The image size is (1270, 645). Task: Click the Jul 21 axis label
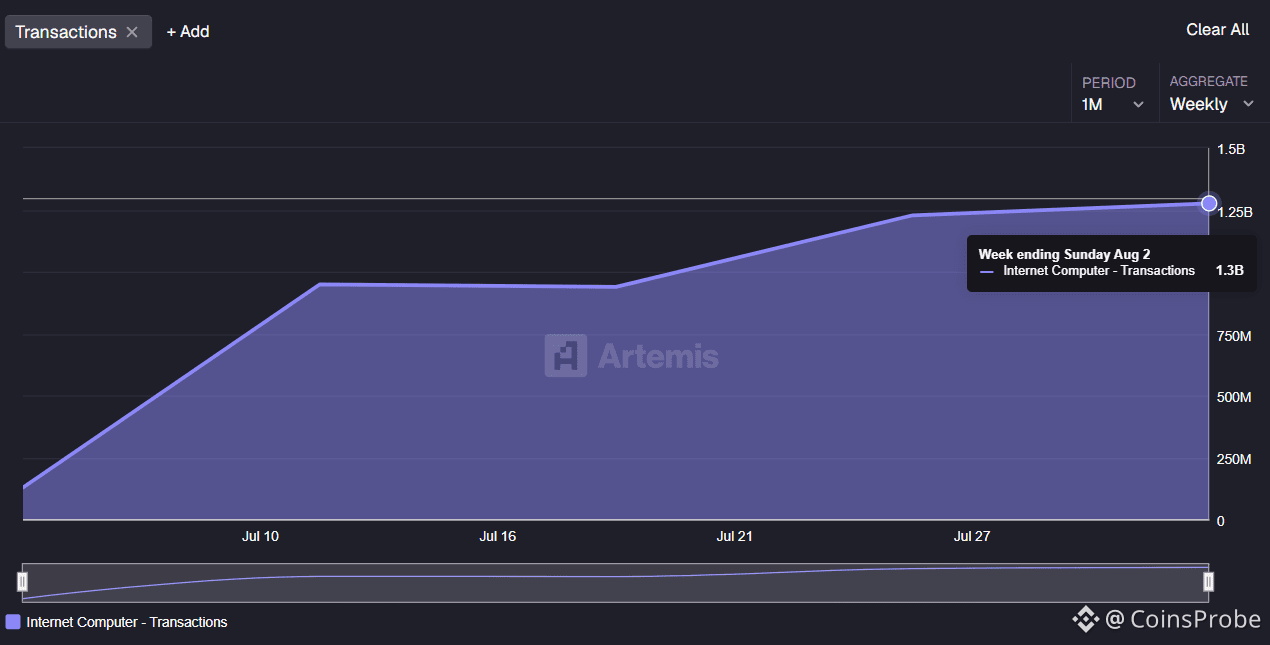coord(734,537)
